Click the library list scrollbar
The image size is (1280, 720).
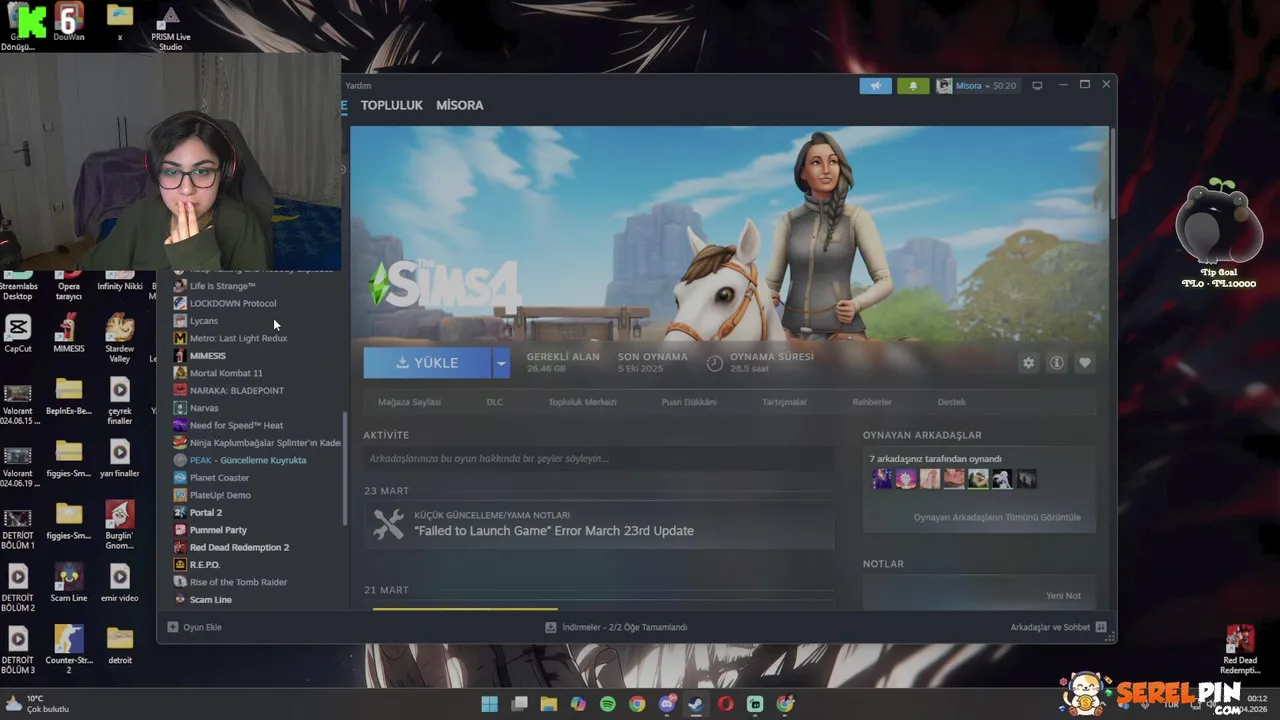(x=346, y=470)
